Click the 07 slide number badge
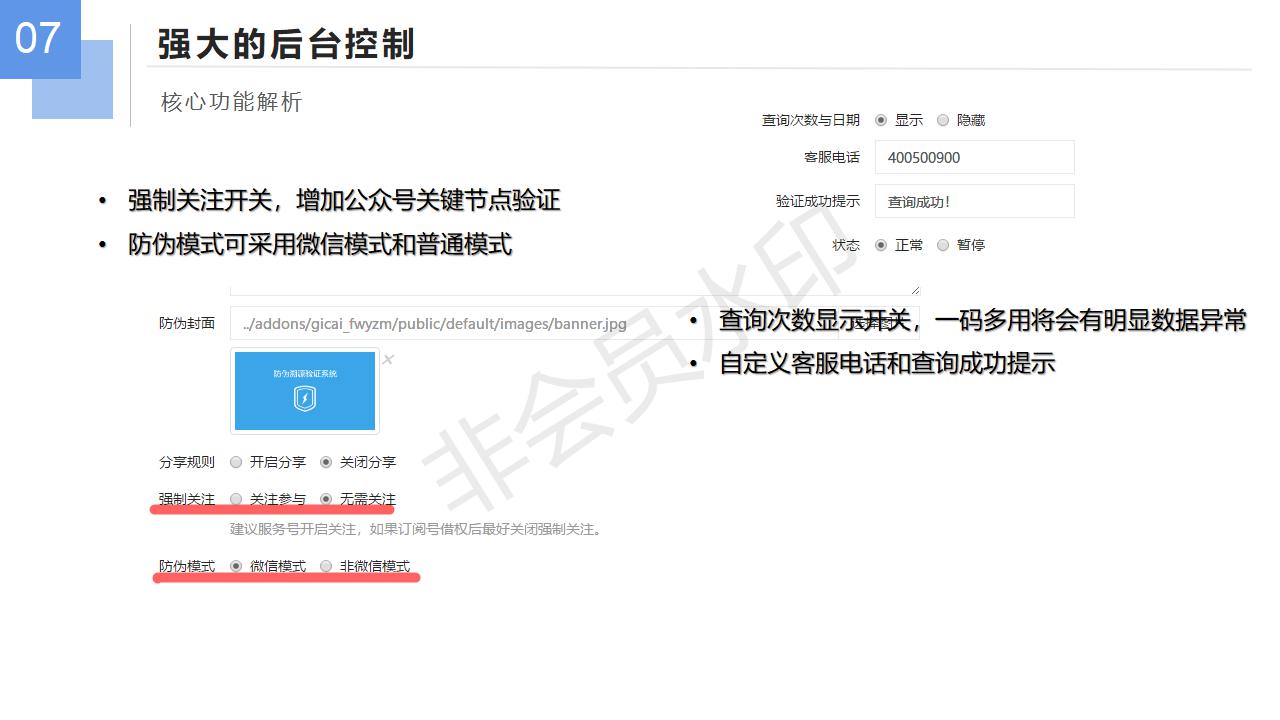The image size is (1280, 720). coord(39,39)
